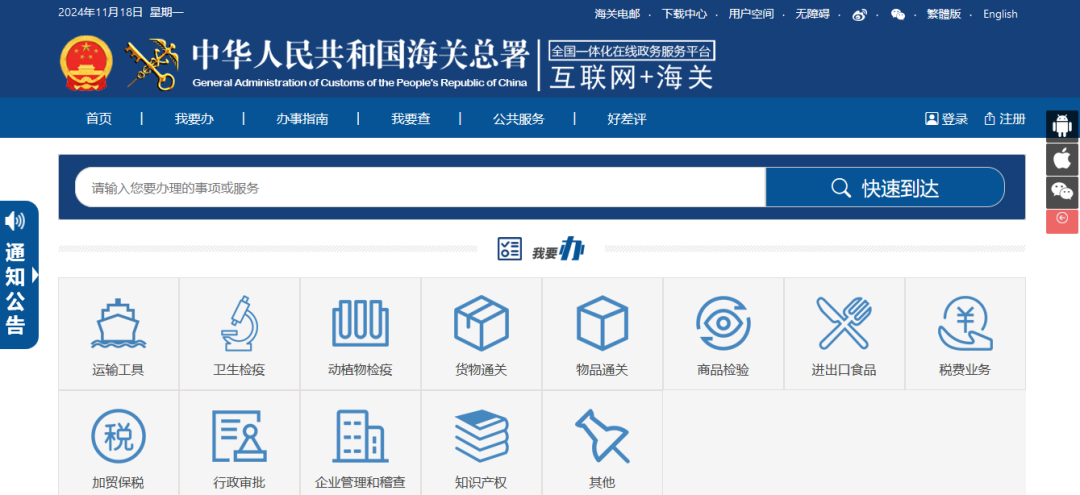Click the 互联网+海关 banner text
The width and height of the screenshot is (1080, 495).
point(631,77)
